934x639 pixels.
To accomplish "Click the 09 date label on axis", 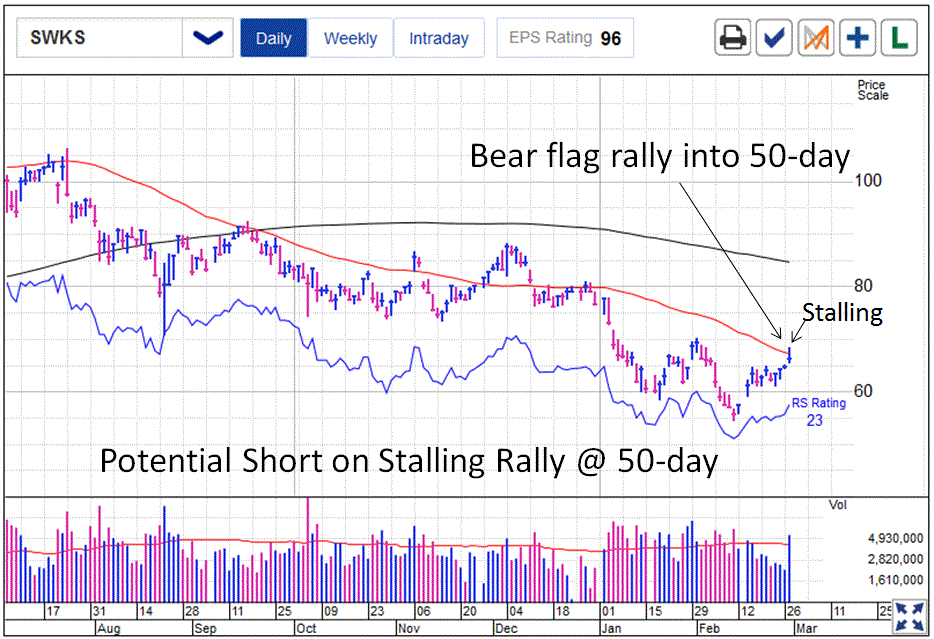I will click(331, 611).
